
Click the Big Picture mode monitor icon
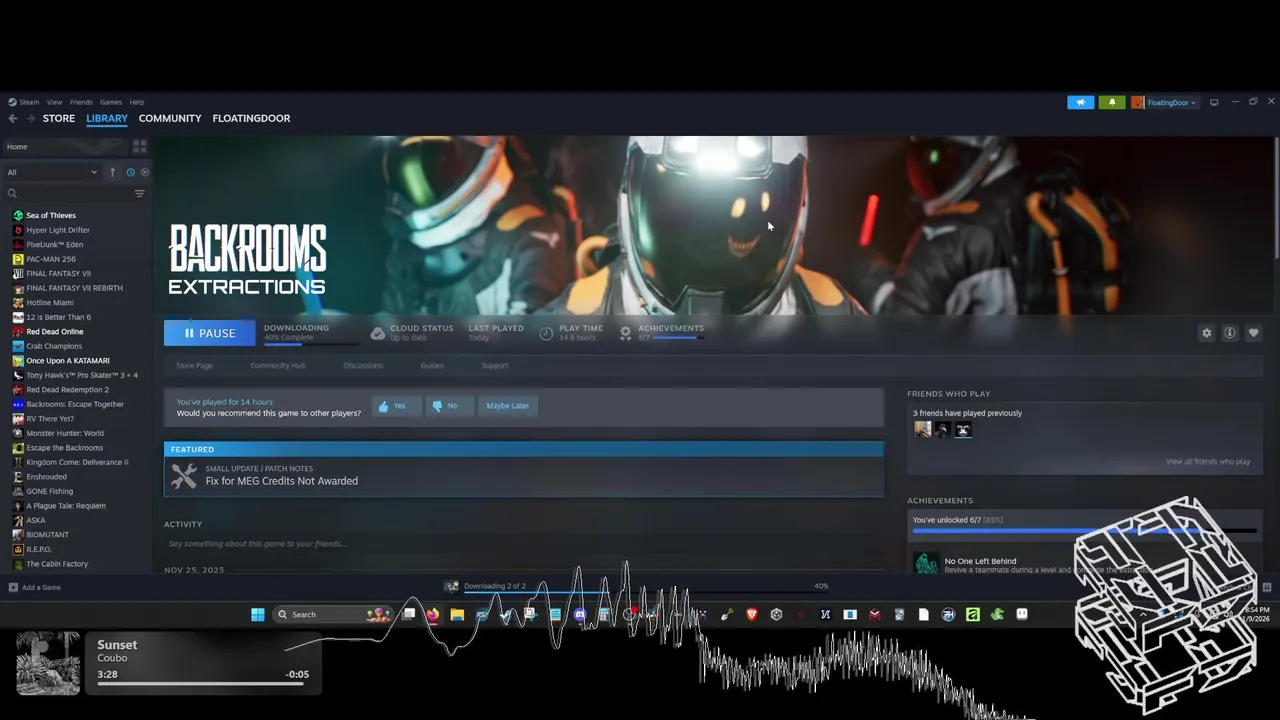[x=1214, y=102]
